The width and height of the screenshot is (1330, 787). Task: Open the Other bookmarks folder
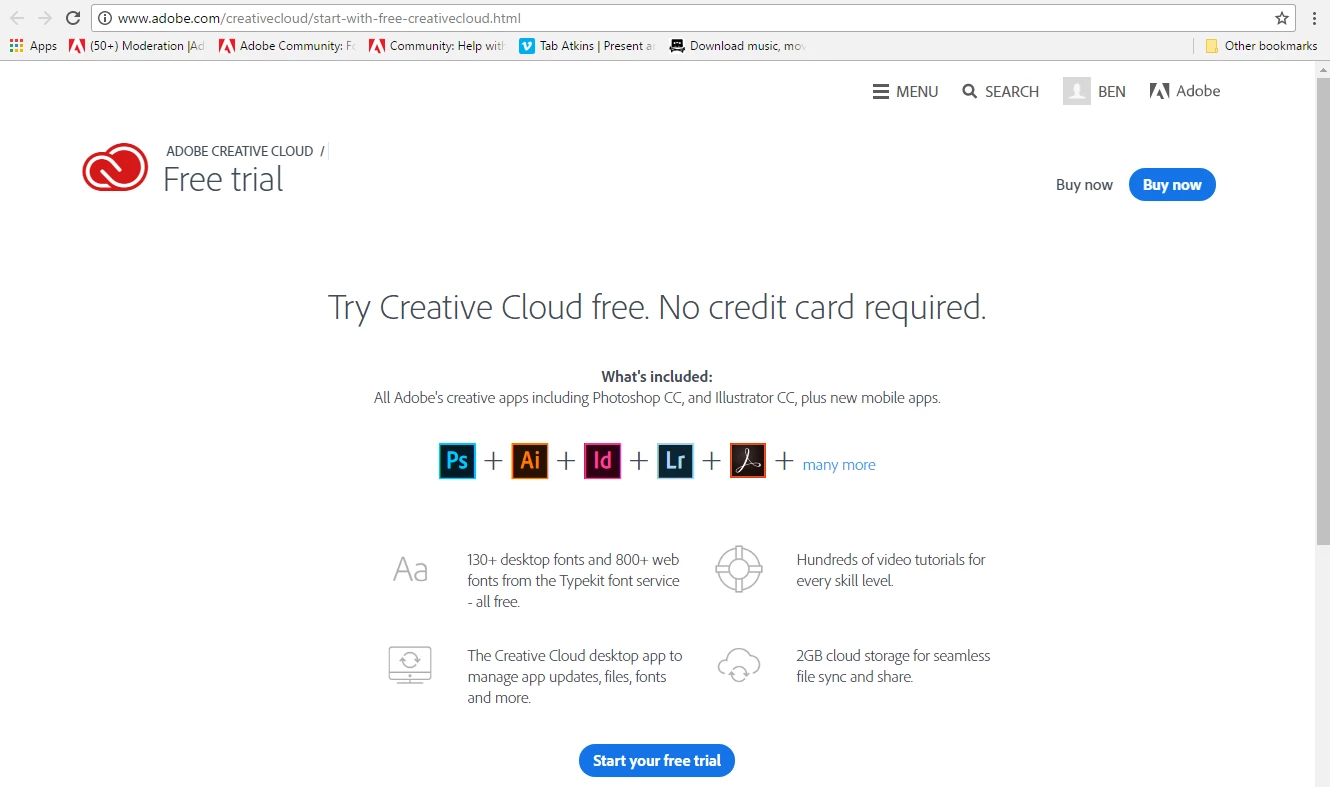[x=1261, y=46]
